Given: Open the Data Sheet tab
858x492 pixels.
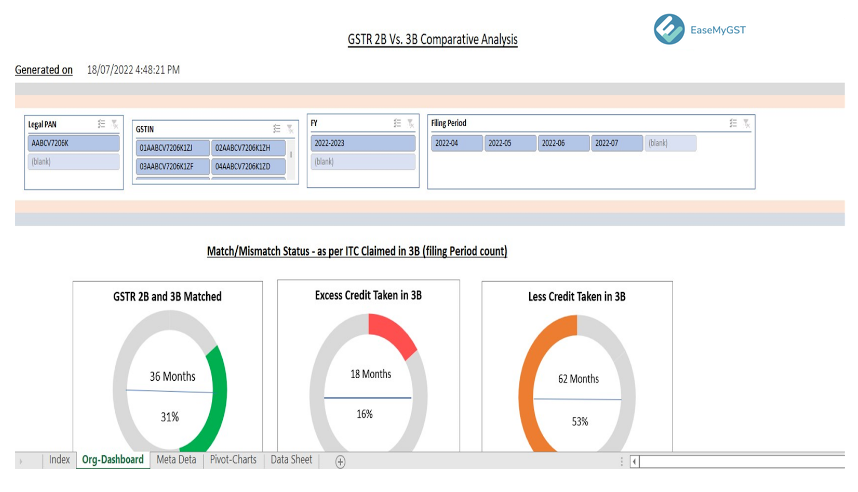Looking at the screenshot, I should coord(291,460).
